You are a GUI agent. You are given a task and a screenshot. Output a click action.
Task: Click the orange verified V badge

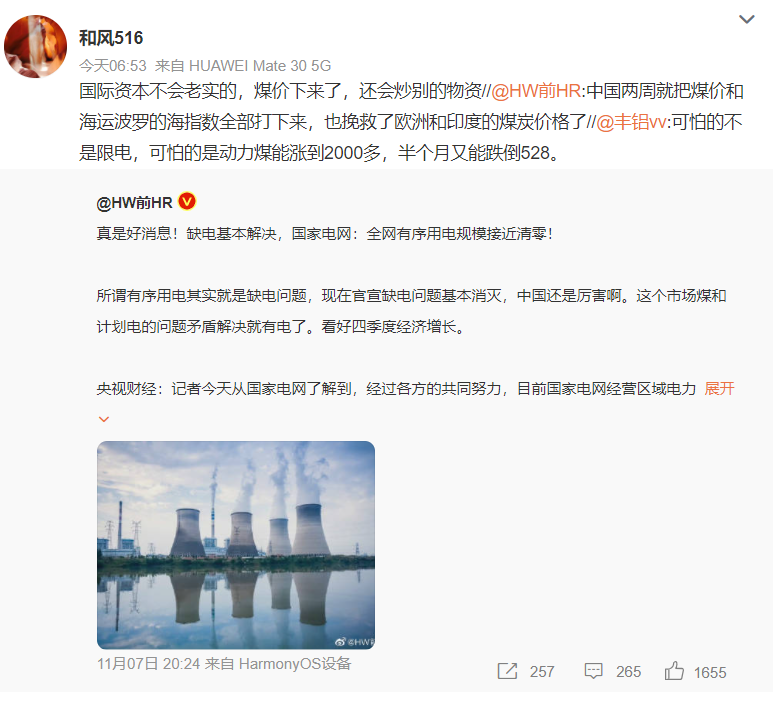tap(187, 202)
